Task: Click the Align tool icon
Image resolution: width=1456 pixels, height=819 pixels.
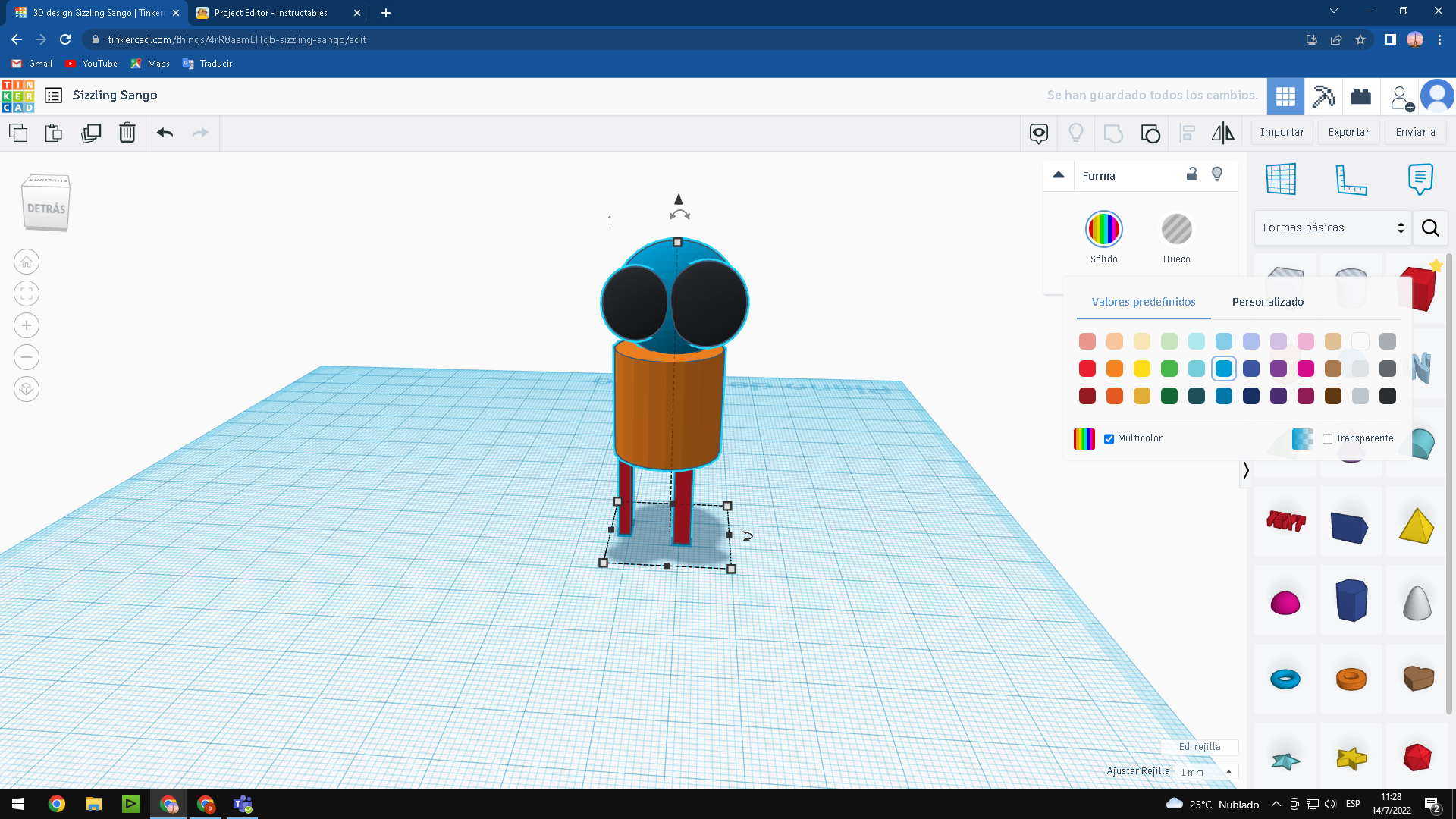Action: pyautogui.click(x=1188, y=133)
